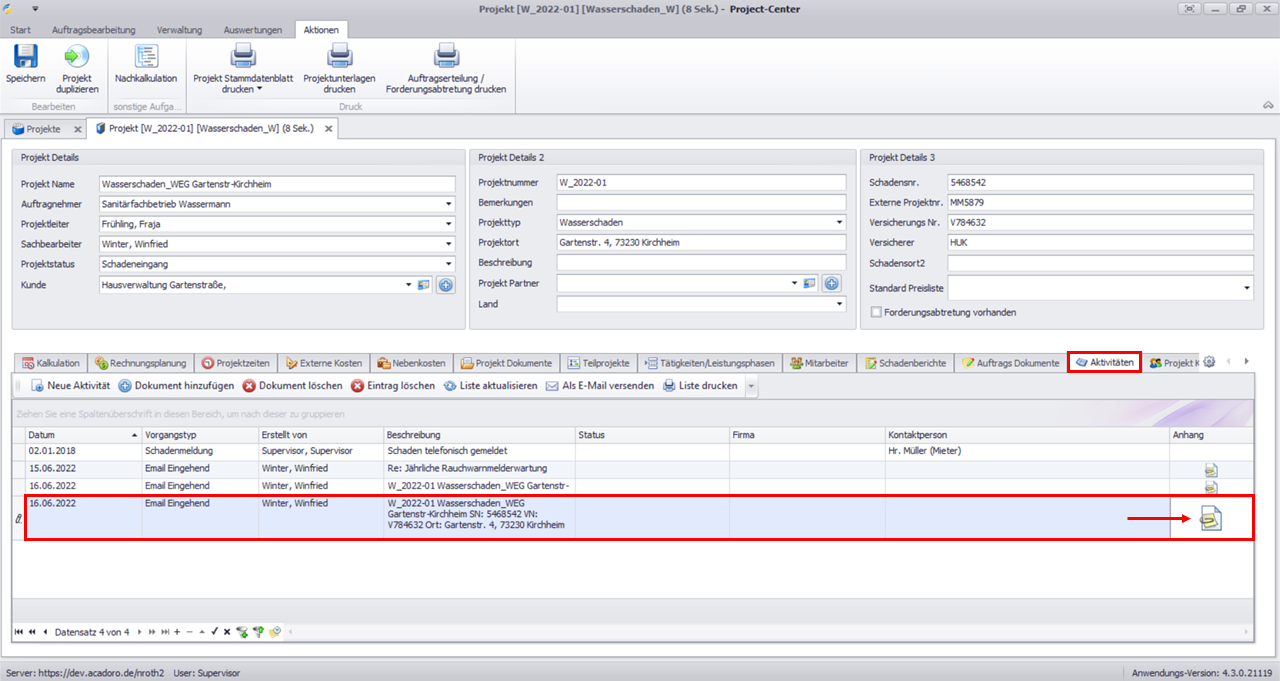Click the Projekt duplizieren icon

[x=77, y=57]
